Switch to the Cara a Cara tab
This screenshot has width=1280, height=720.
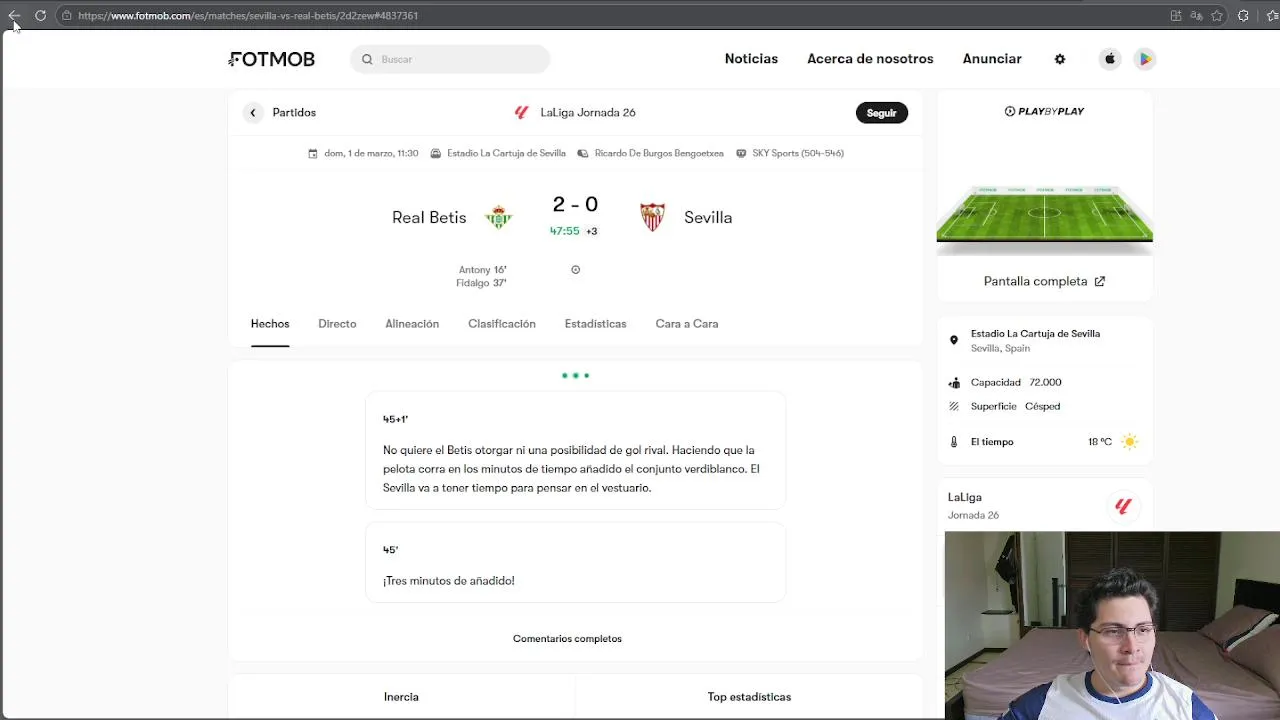687,324
